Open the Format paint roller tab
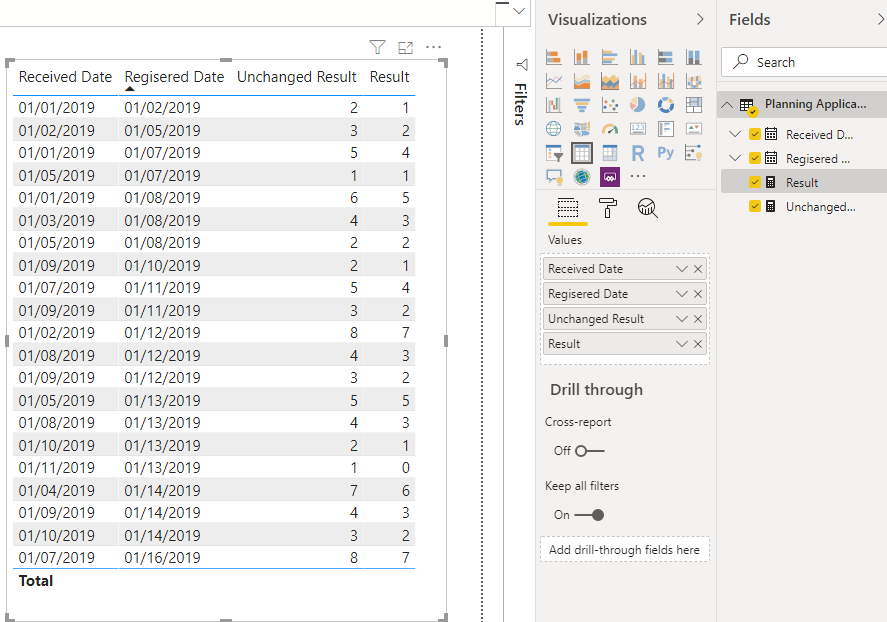 (x=608, y=208)
